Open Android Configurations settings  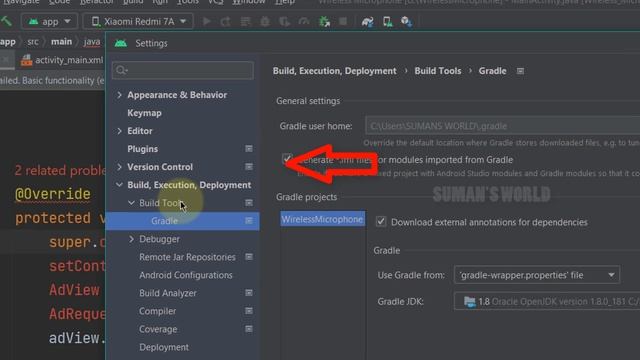(186, 275)
